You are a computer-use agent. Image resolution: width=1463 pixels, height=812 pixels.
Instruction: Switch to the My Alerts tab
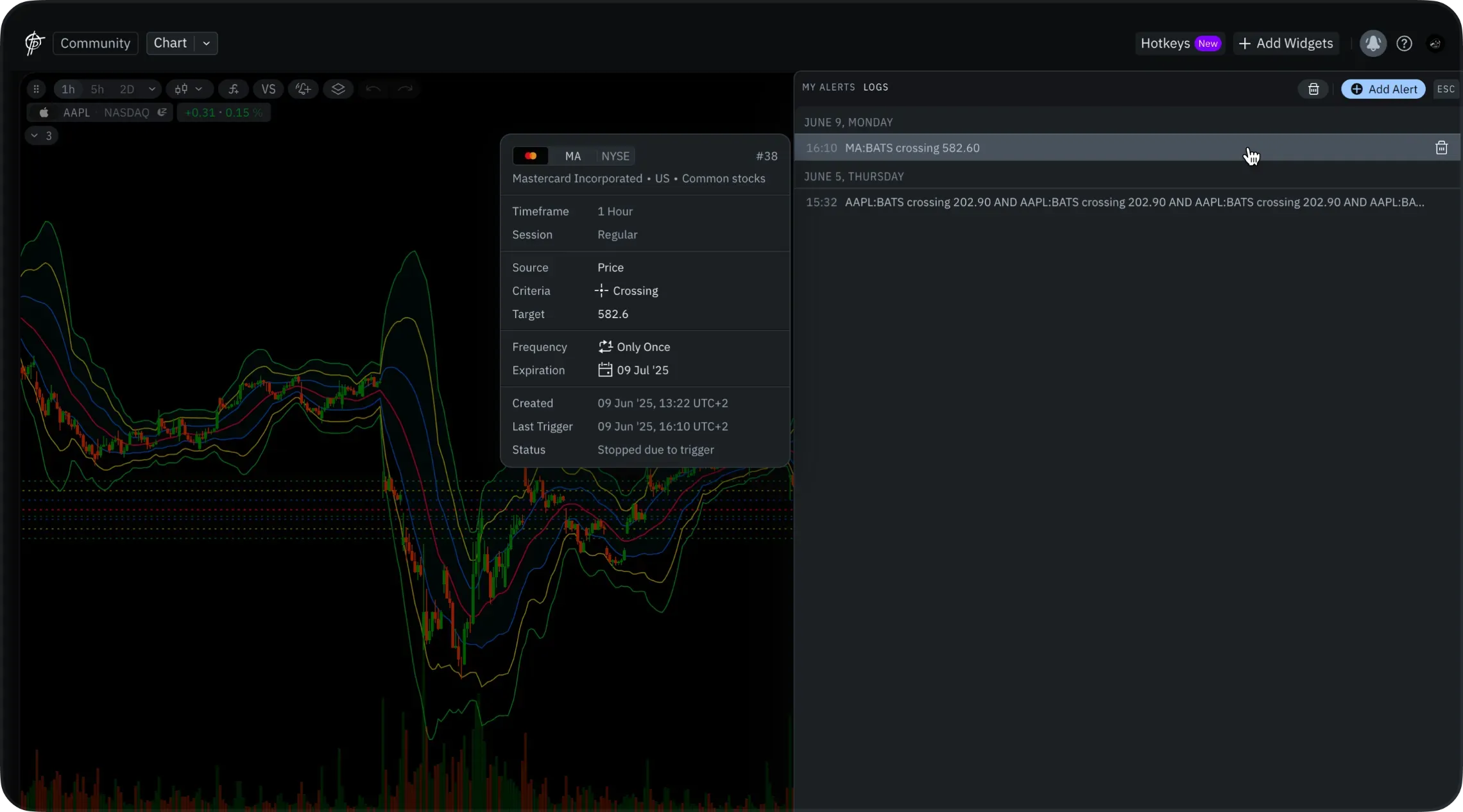[x=828, y=87]
